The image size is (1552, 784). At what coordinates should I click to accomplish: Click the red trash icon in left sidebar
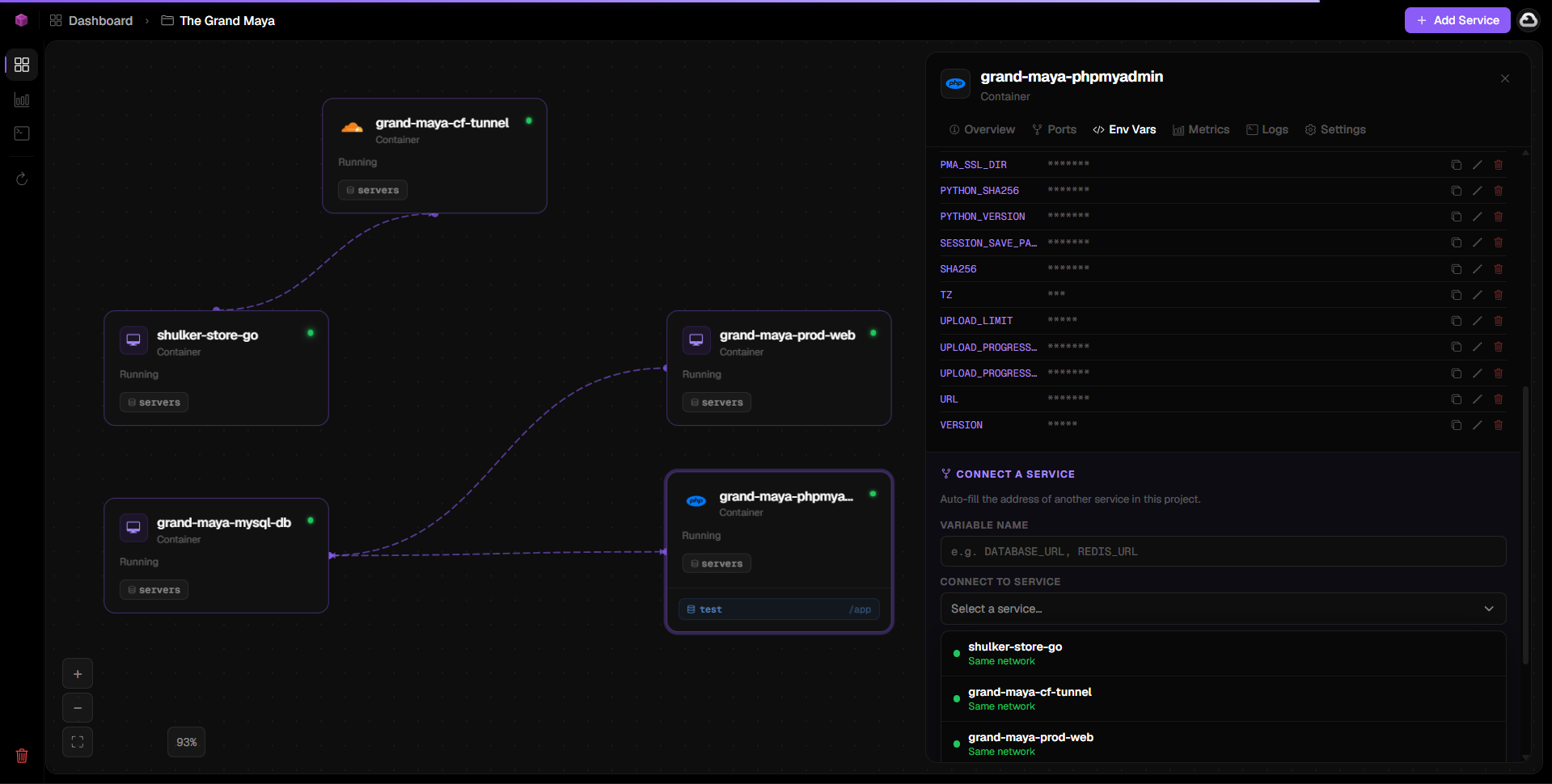tap(22, 756)
